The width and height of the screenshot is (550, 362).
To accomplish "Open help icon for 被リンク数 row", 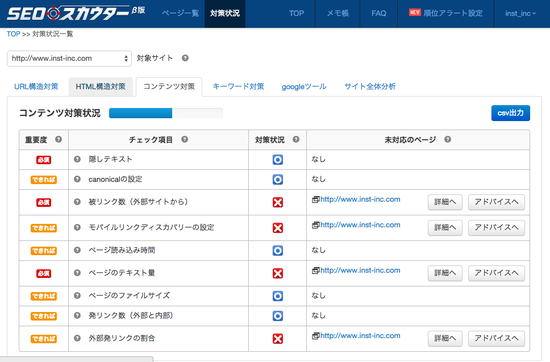I will coord(77,202).
